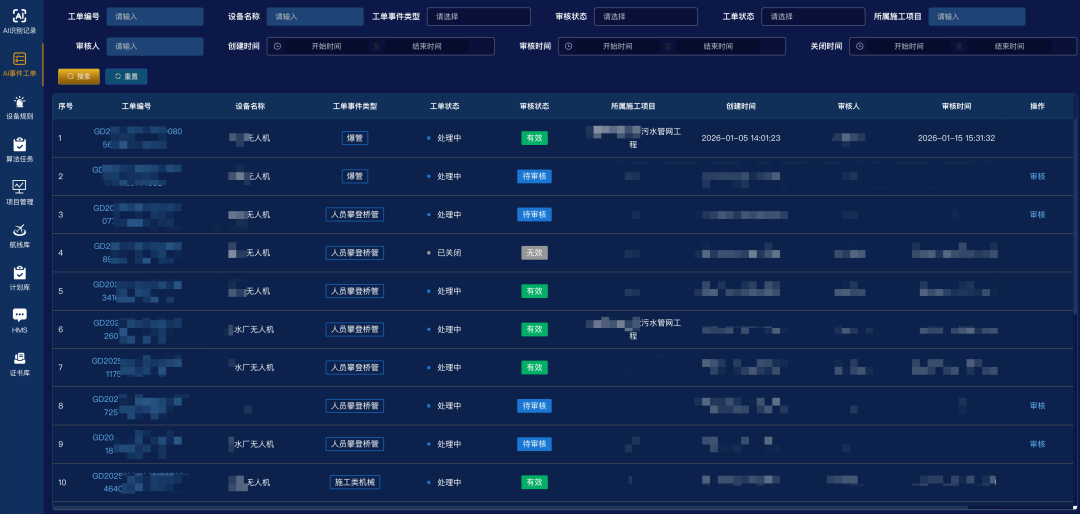
Task: Expand the 工单状态 filter dropdown
Action: (x=812, y=17)
